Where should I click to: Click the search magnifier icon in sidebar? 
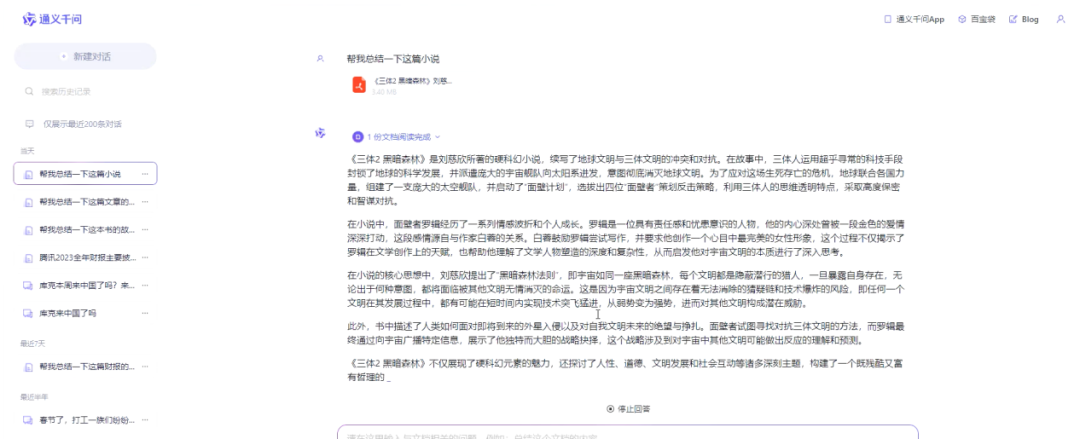coord(29,91)
